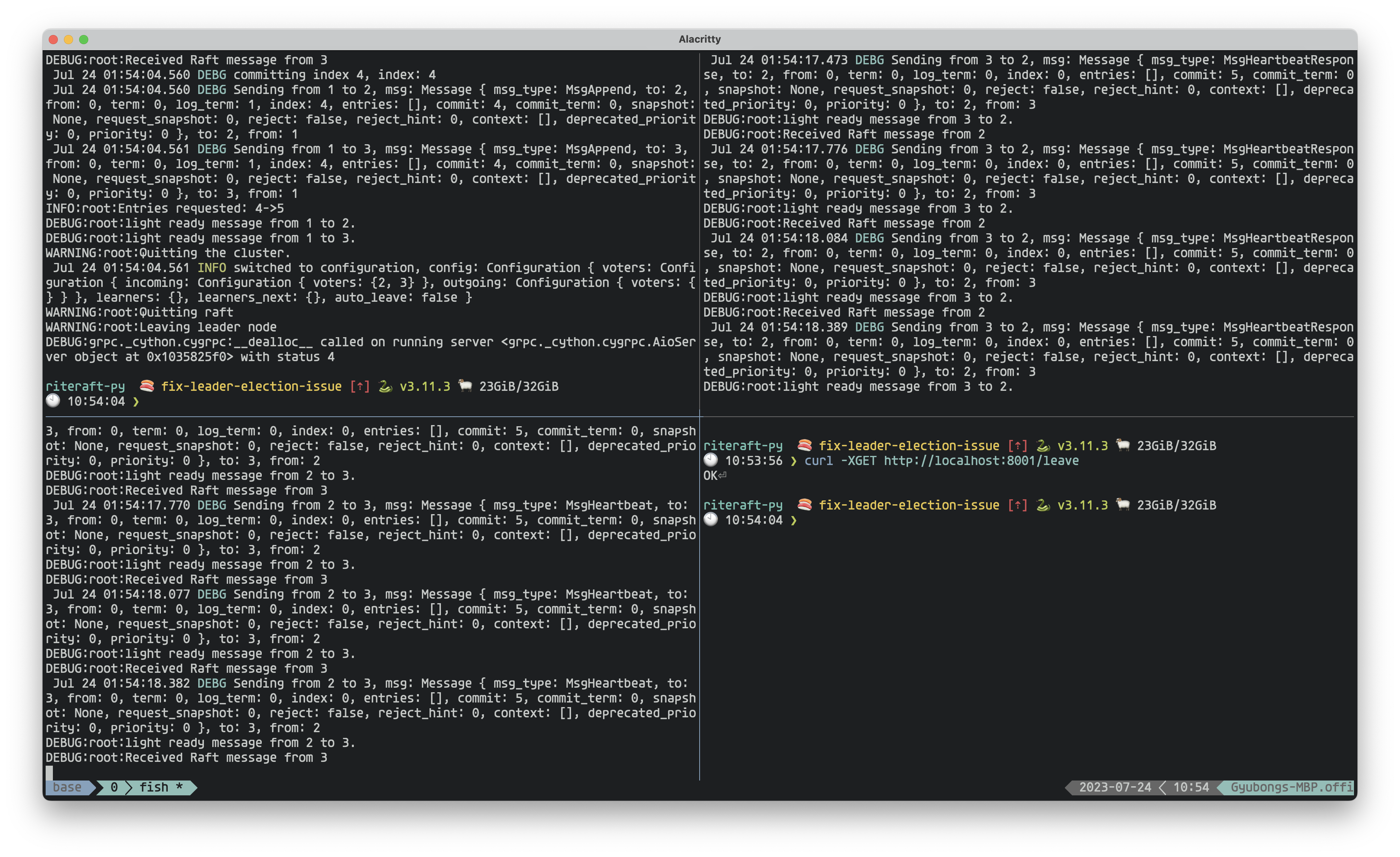Image resolution: width=1400 pixels, height=857 pixels.
Task: Click the red [↑] git push indicator
Action: pos(360,386)
